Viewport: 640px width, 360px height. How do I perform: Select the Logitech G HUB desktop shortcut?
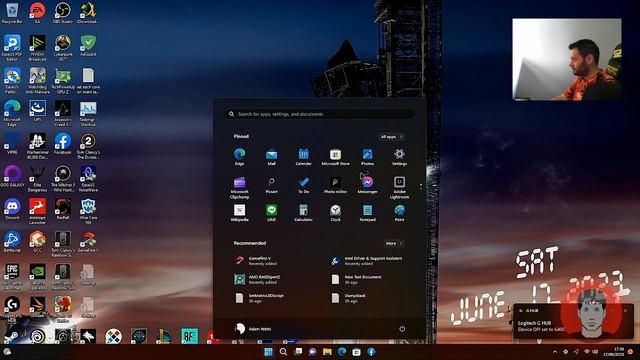pyautogui.click(x=12, y=309)
